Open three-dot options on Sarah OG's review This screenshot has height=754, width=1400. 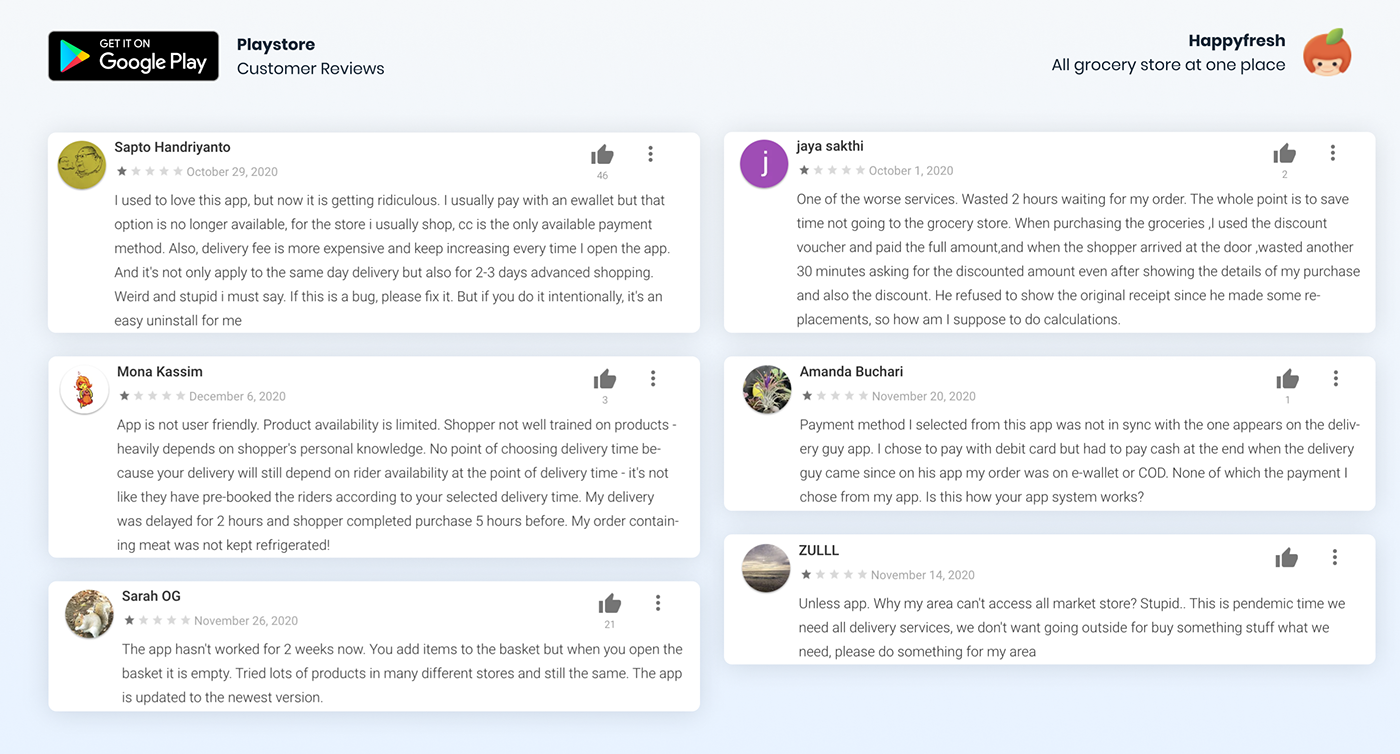pos(658,603)
